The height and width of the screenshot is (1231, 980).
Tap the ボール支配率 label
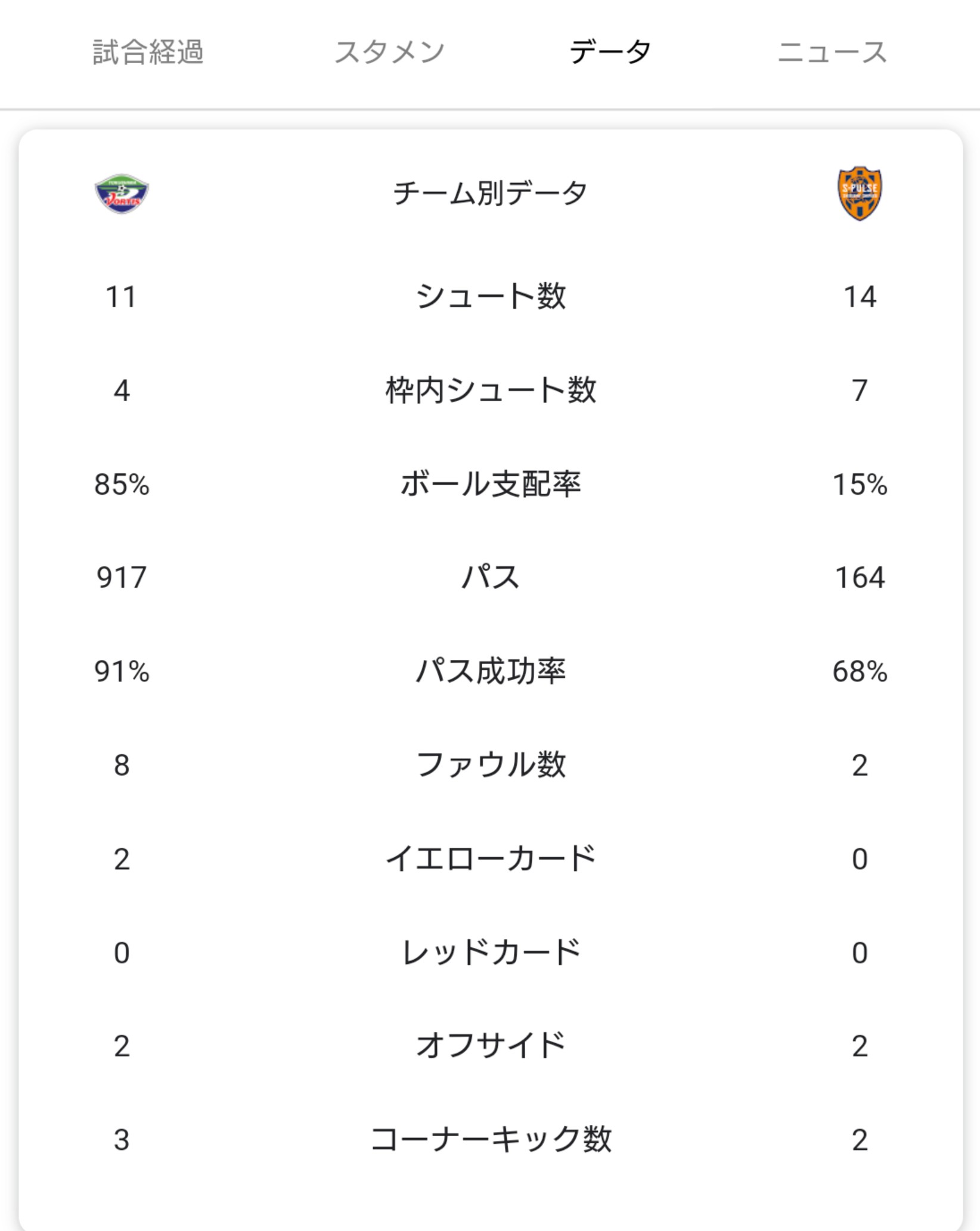[490, 484]
